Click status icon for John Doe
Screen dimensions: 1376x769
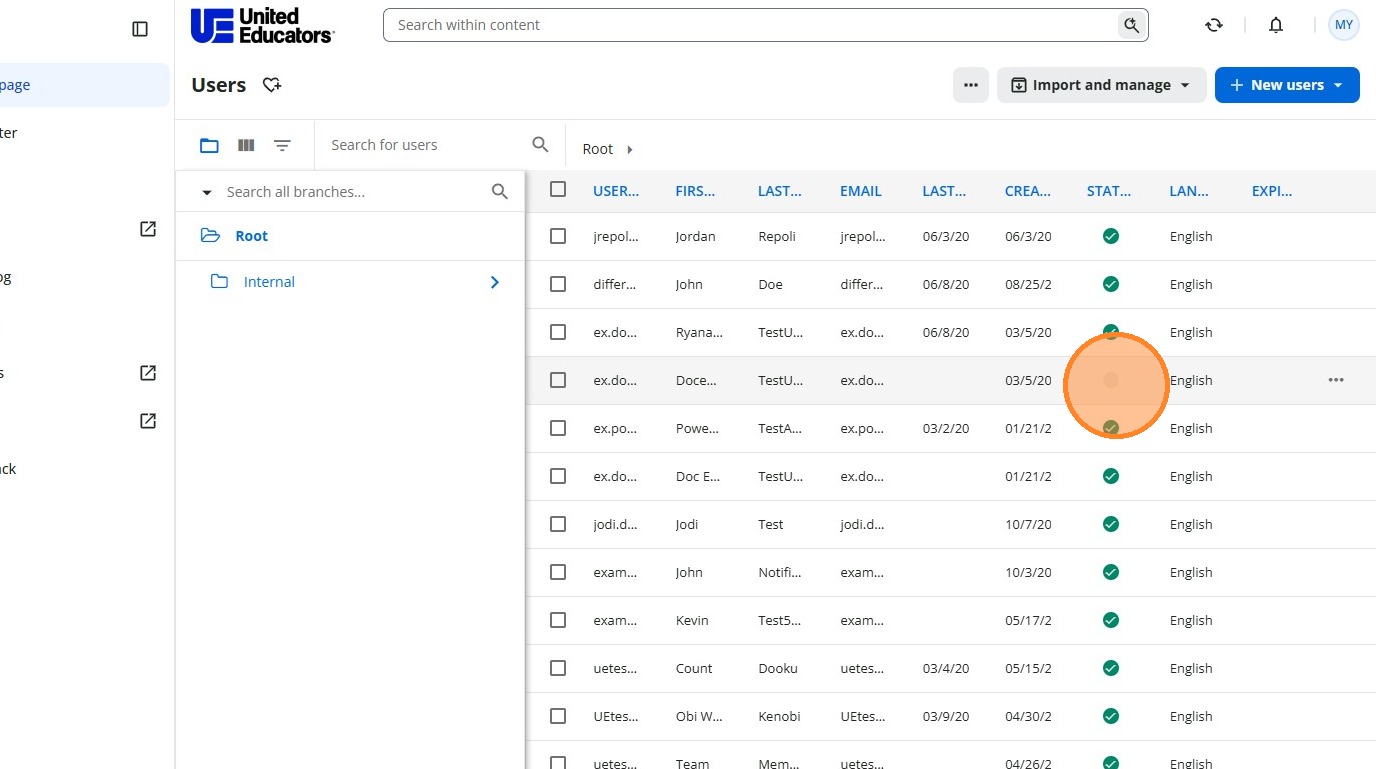(x=1110, y=284)
